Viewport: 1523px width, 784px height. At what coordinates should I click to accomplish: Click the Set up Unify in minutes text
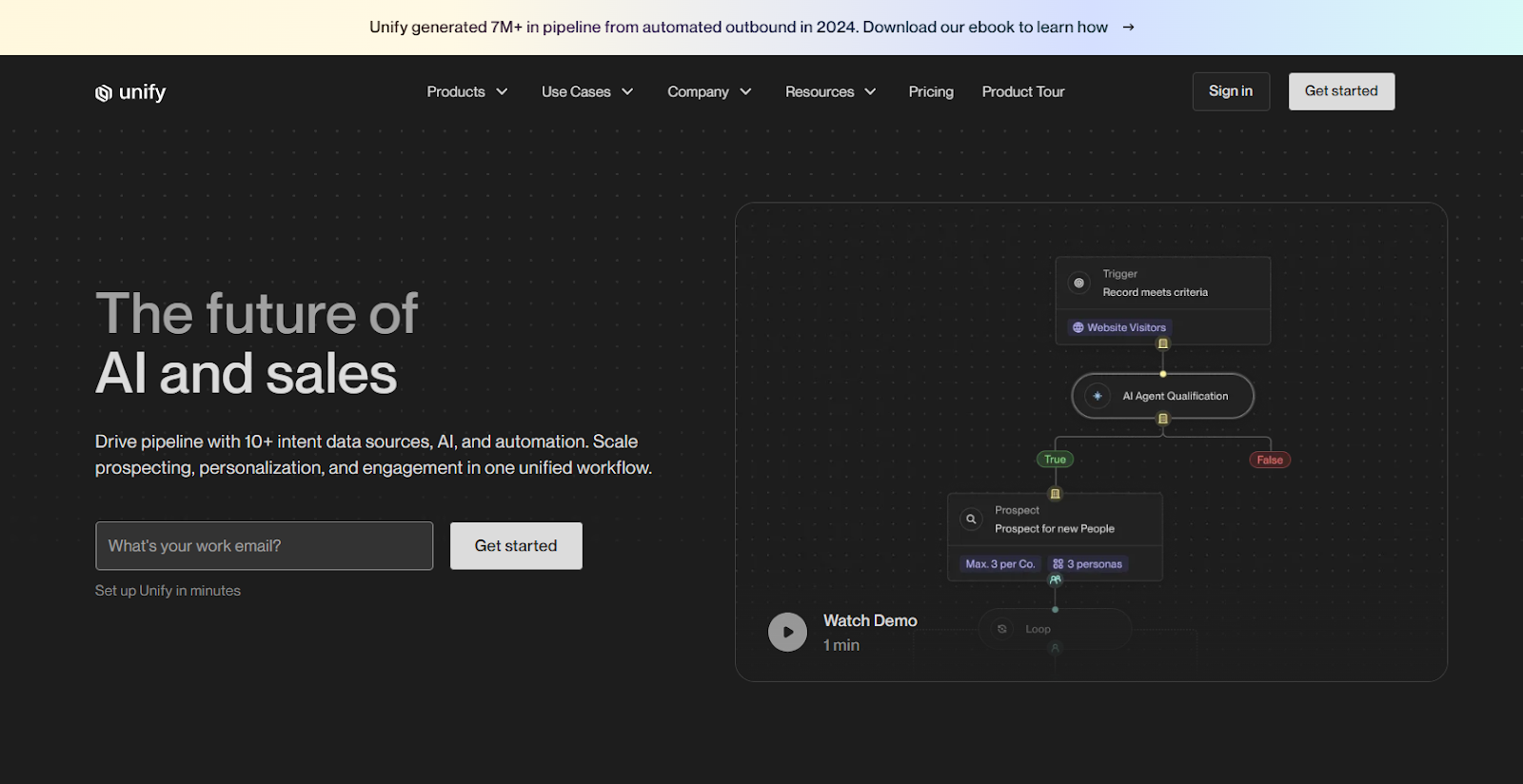coord(168,591)
